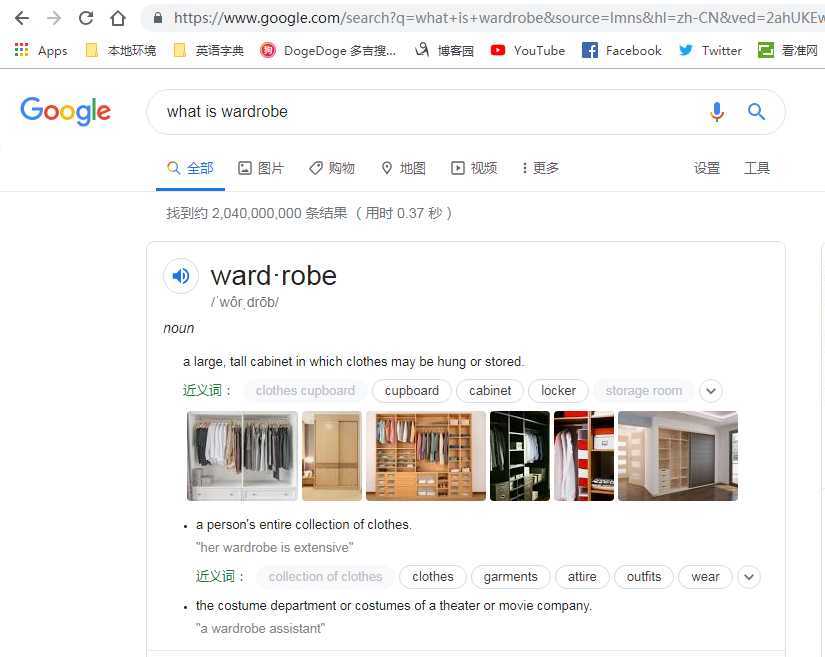This screenshot has height=657, width=825.
Task: Select the 全部 results tab
Action: point(190,168)
